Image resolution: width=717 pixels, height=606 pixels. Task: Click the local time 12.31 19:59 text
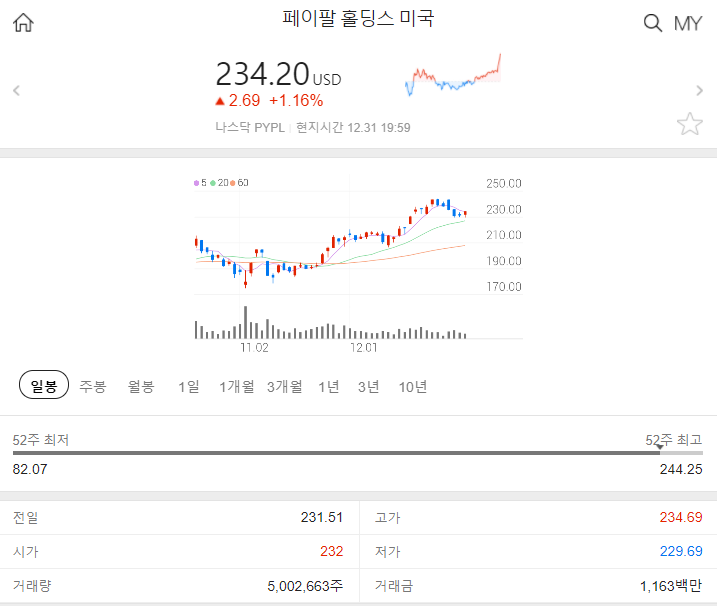pyautogui.click(x=353, y=127)
